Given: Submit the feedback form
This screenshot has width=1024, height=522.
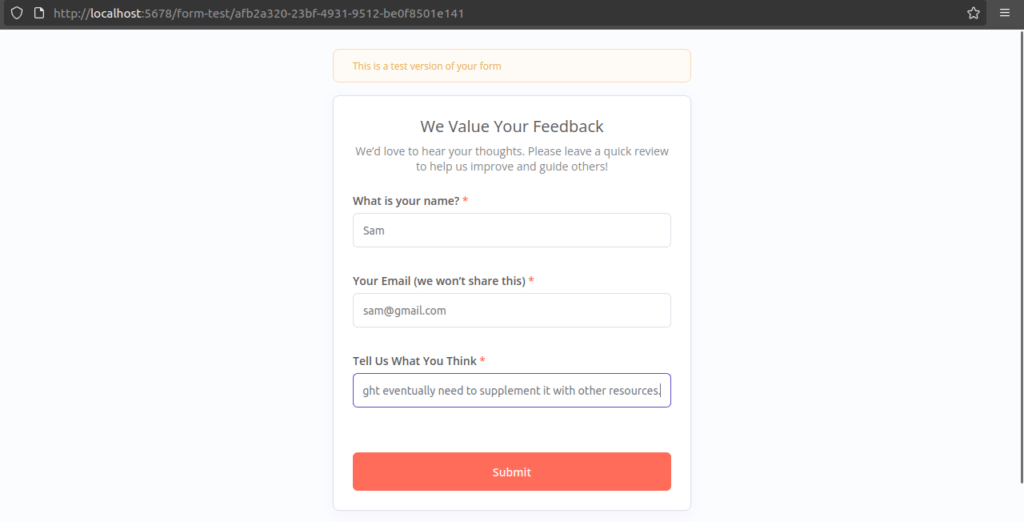Looking at the screenshot, I should (x=511, y=472).
